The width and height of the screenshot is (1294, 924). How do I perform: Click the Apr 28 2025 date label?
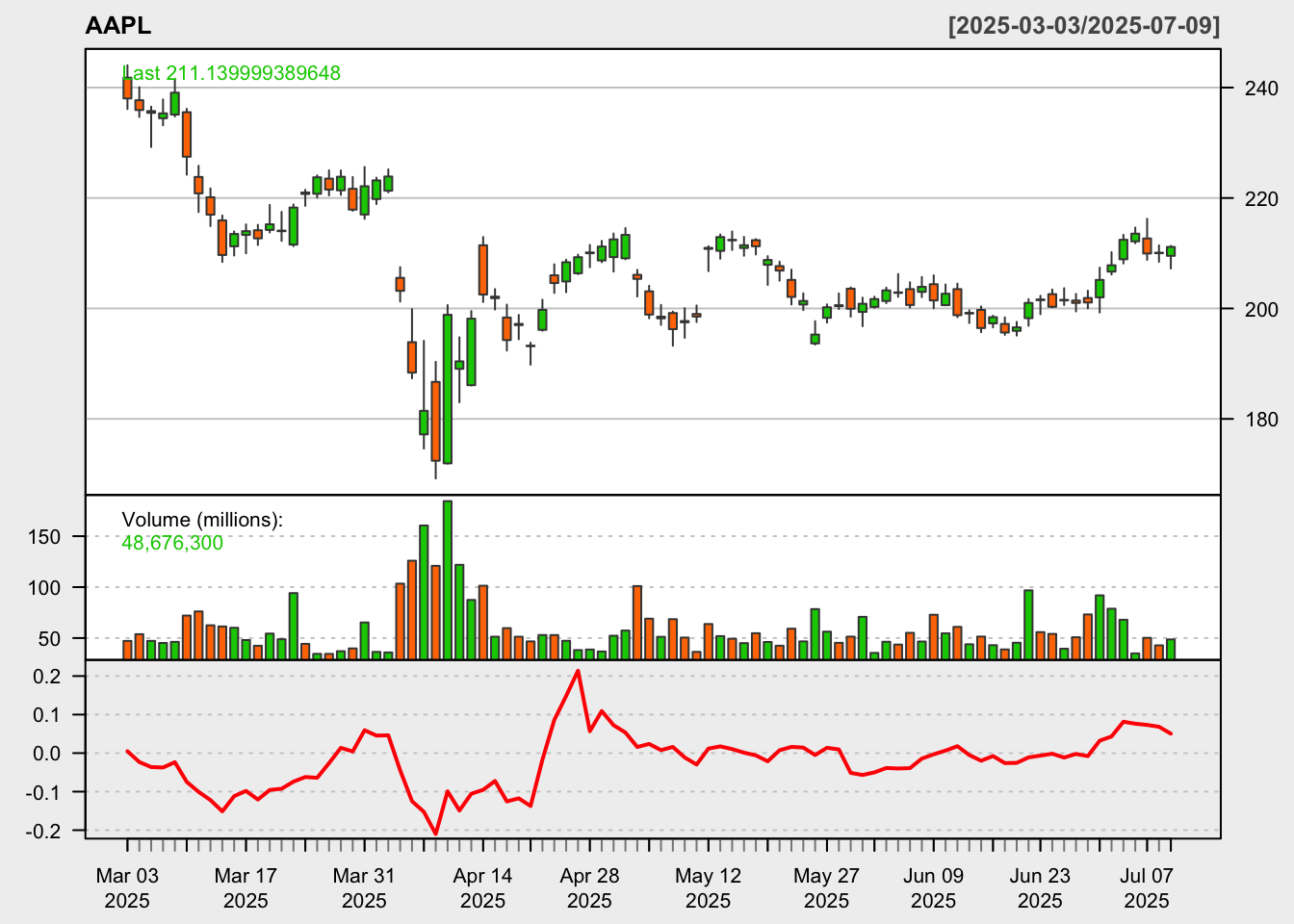pyautogui.click(x=589, y=888)
